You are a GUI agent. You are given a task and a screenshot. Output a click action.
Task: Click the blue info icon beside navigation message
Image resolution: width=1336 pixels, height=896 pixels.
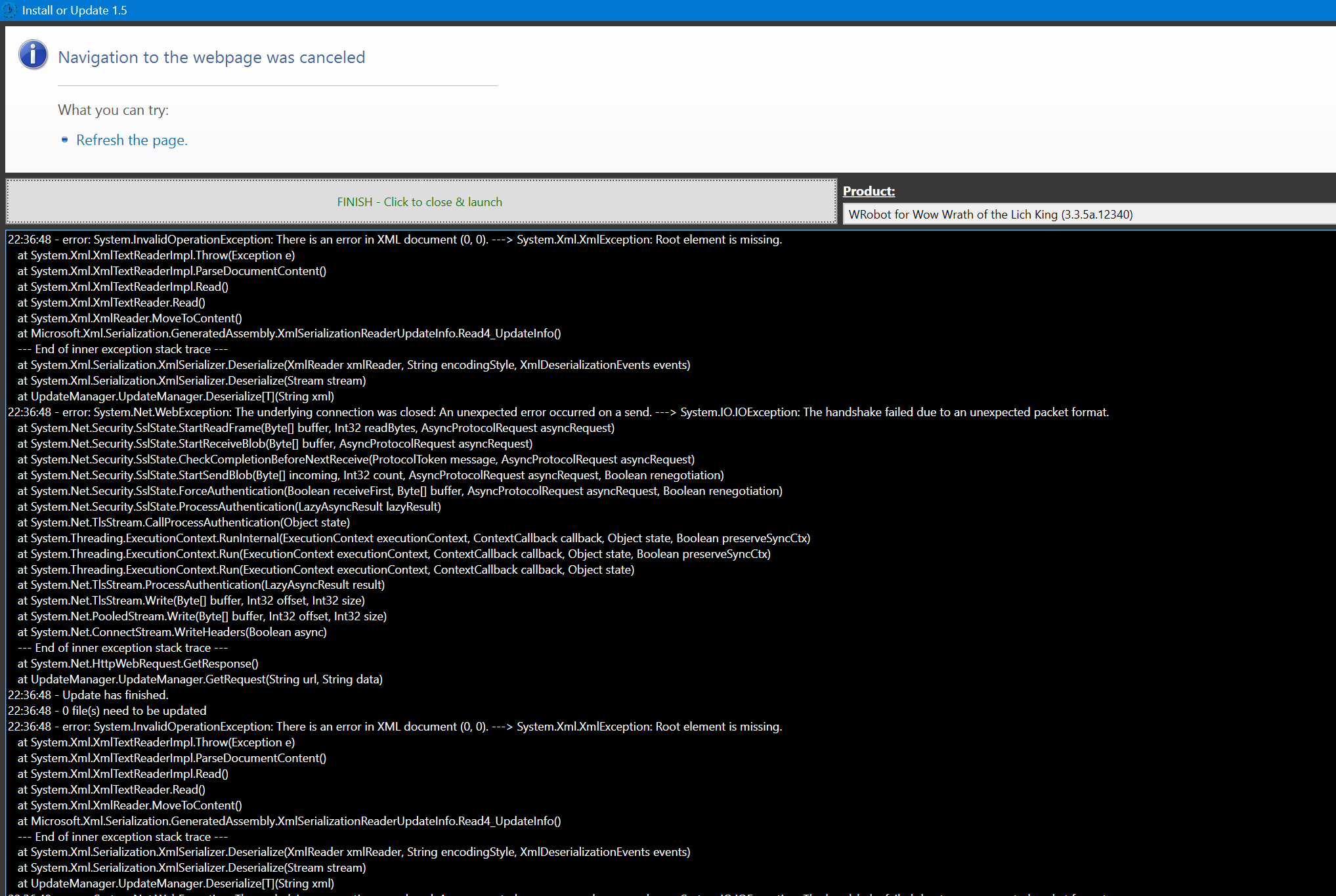pyautogui.click(x=33, y=55)
